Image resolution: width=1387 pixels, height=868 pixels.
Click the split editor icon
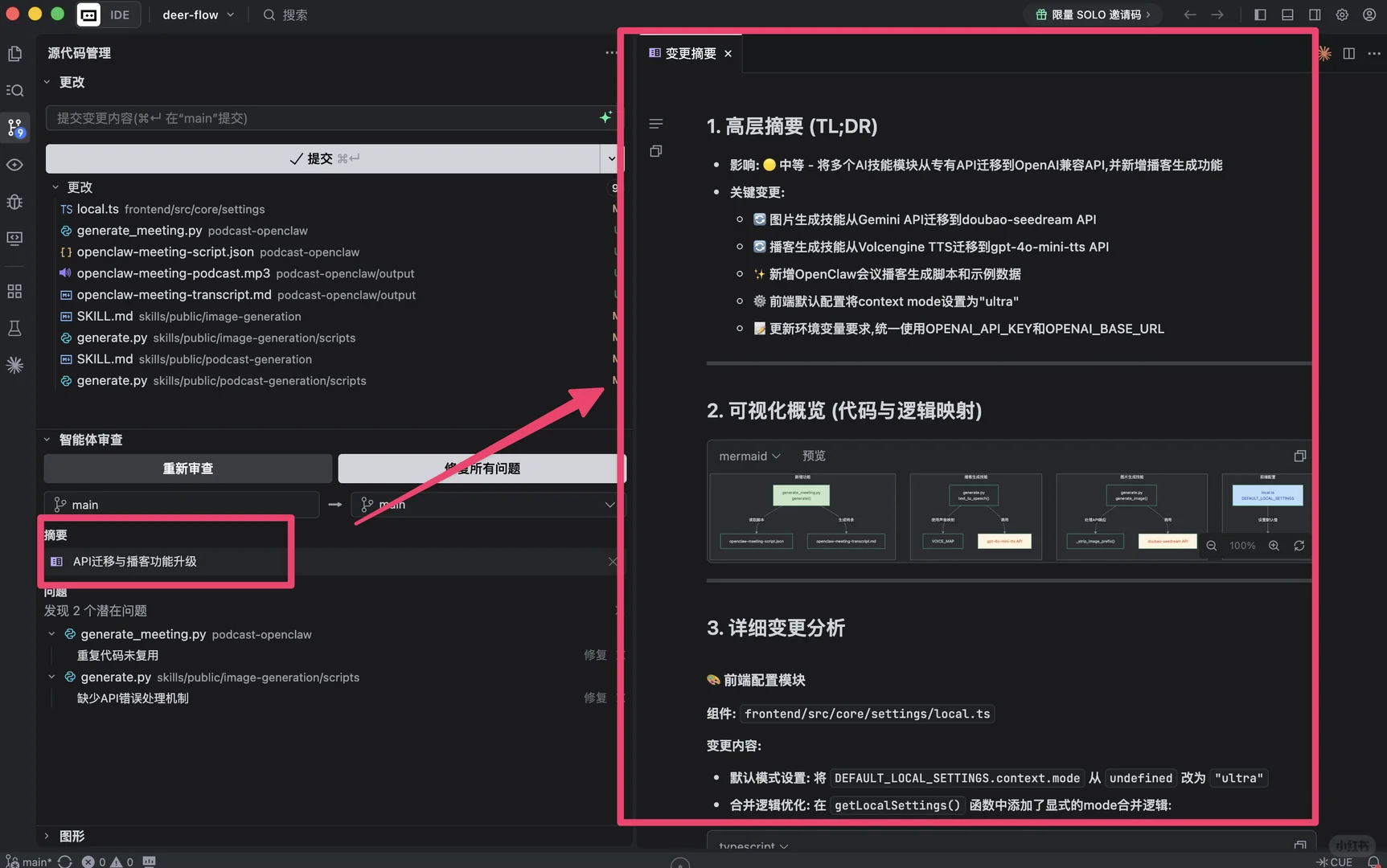click(1349, 53)
